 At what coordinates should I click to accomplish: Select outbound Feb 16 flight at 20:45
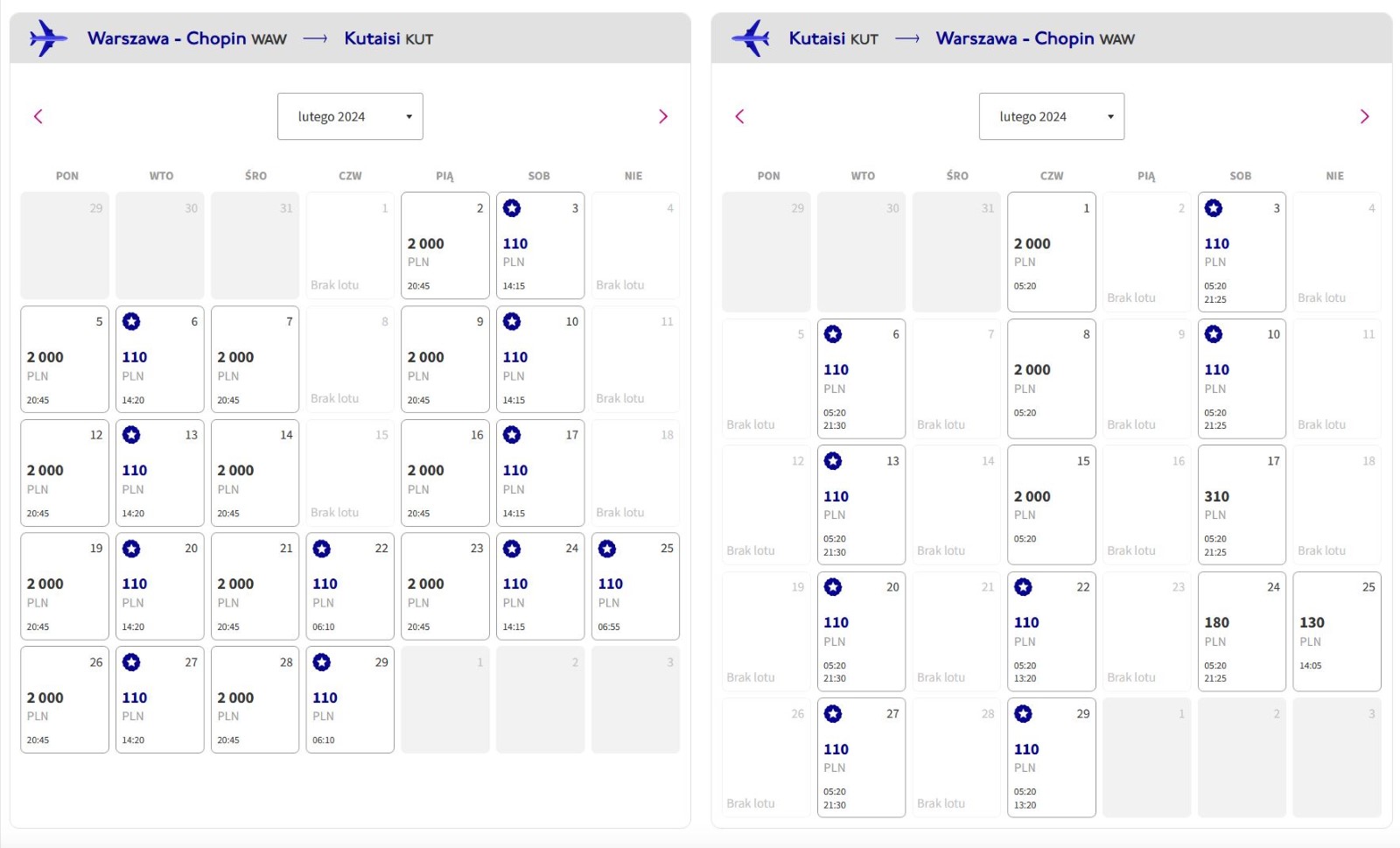[x=445, y=473]
